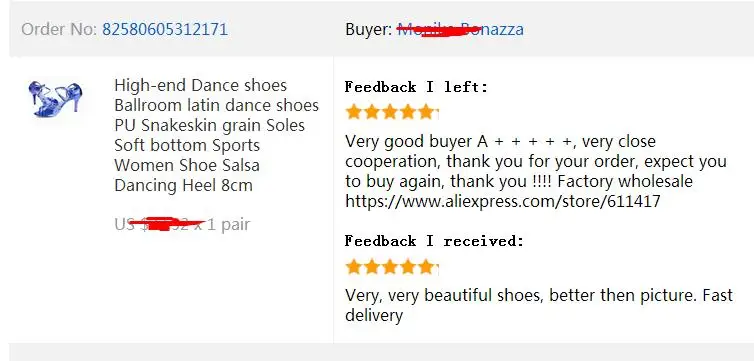Click the blue dance shoes thumbnail
754x361 pixels.
pyautogui.click(x=55, y=99)
